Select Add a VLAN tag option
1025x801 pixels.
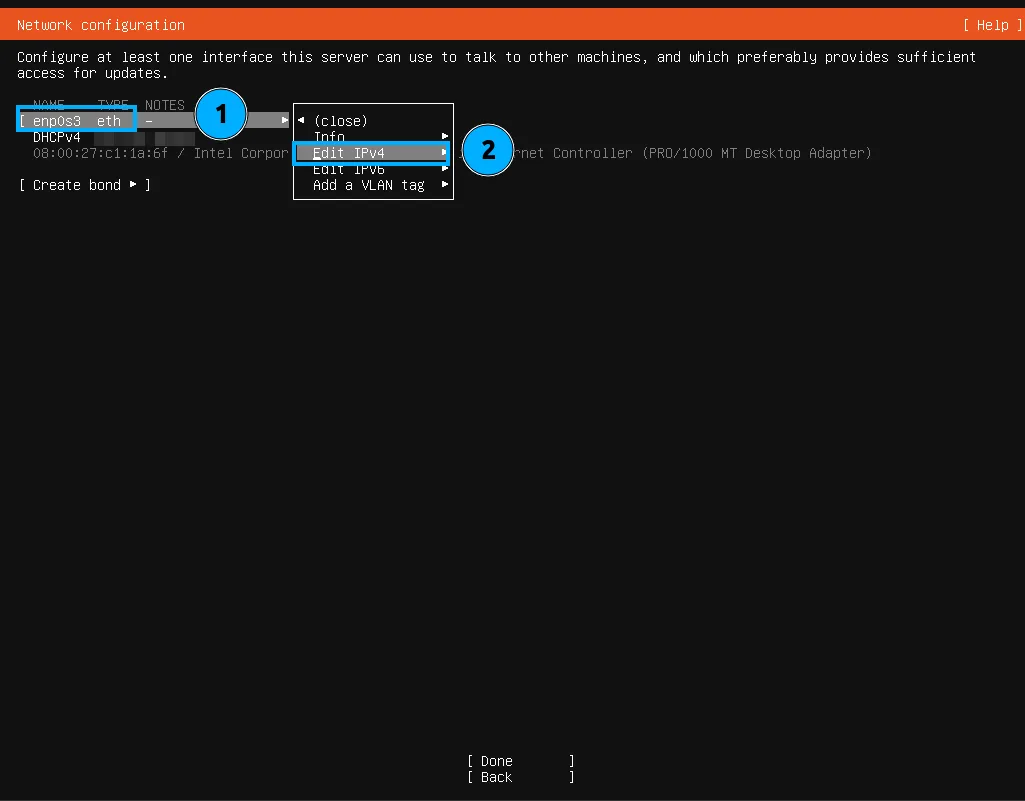[x=368, y=185]
